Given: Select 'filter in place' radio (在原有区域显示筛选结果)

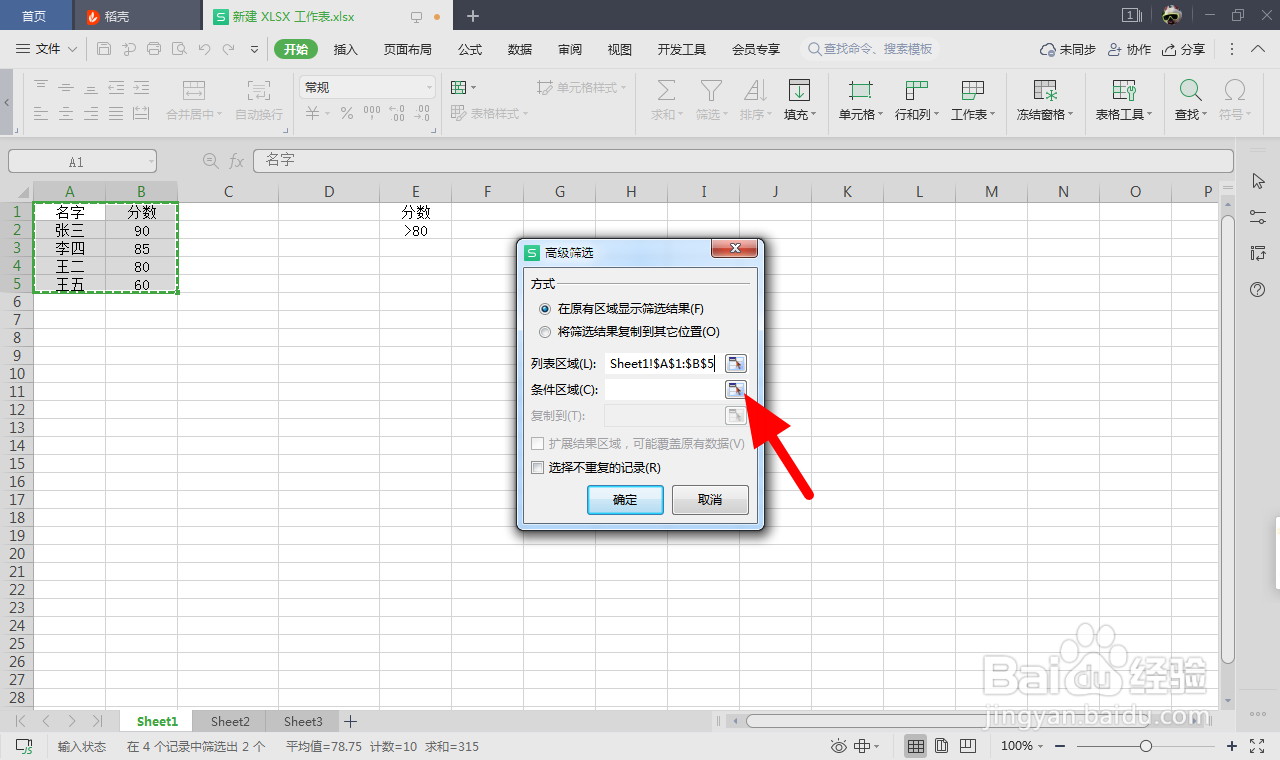Looking at the screenshot, I should click(544, 309).
